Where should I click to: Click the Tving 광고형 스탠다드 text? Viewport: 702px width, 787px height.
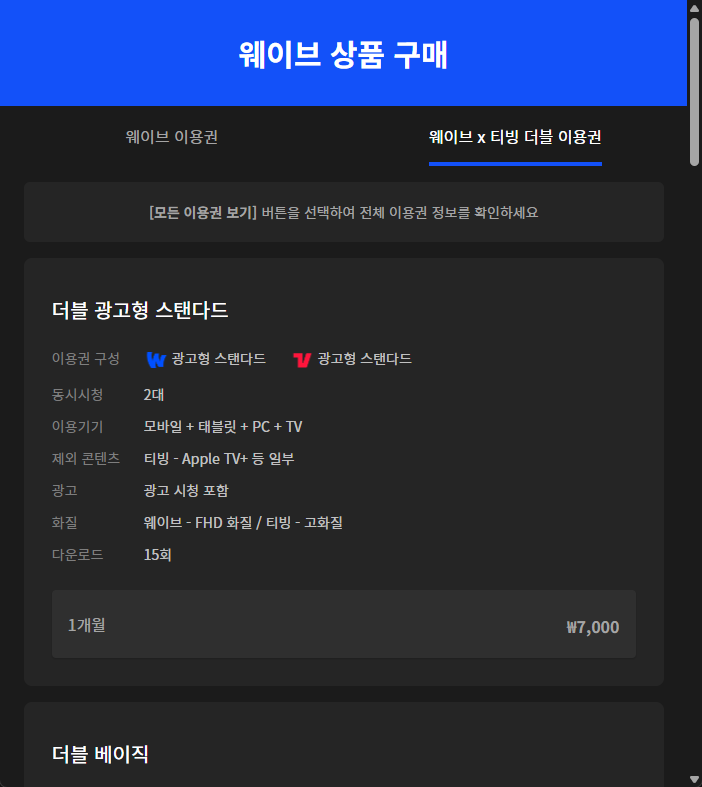[365, 359]
